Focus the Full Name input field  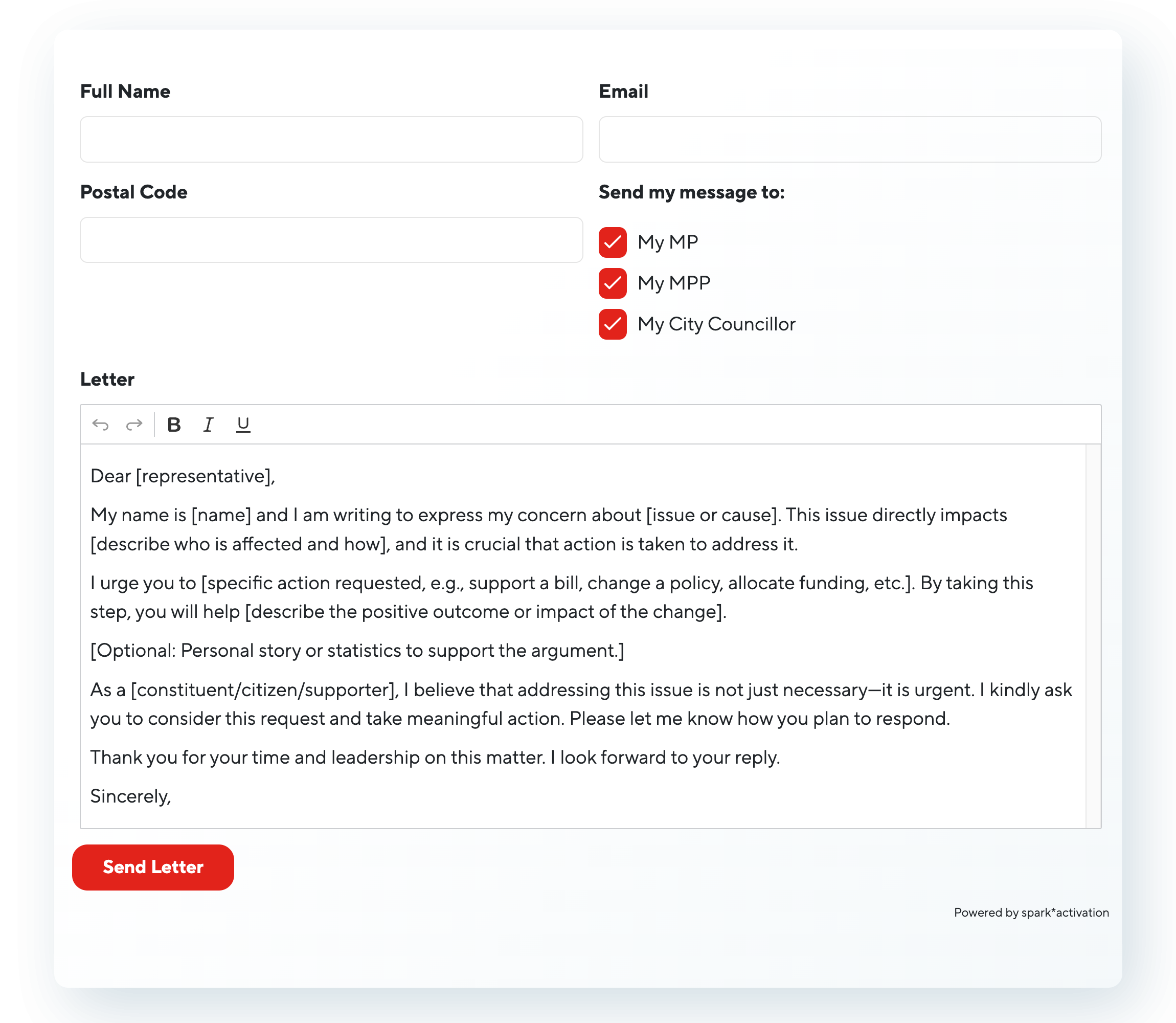click(331, 139)
